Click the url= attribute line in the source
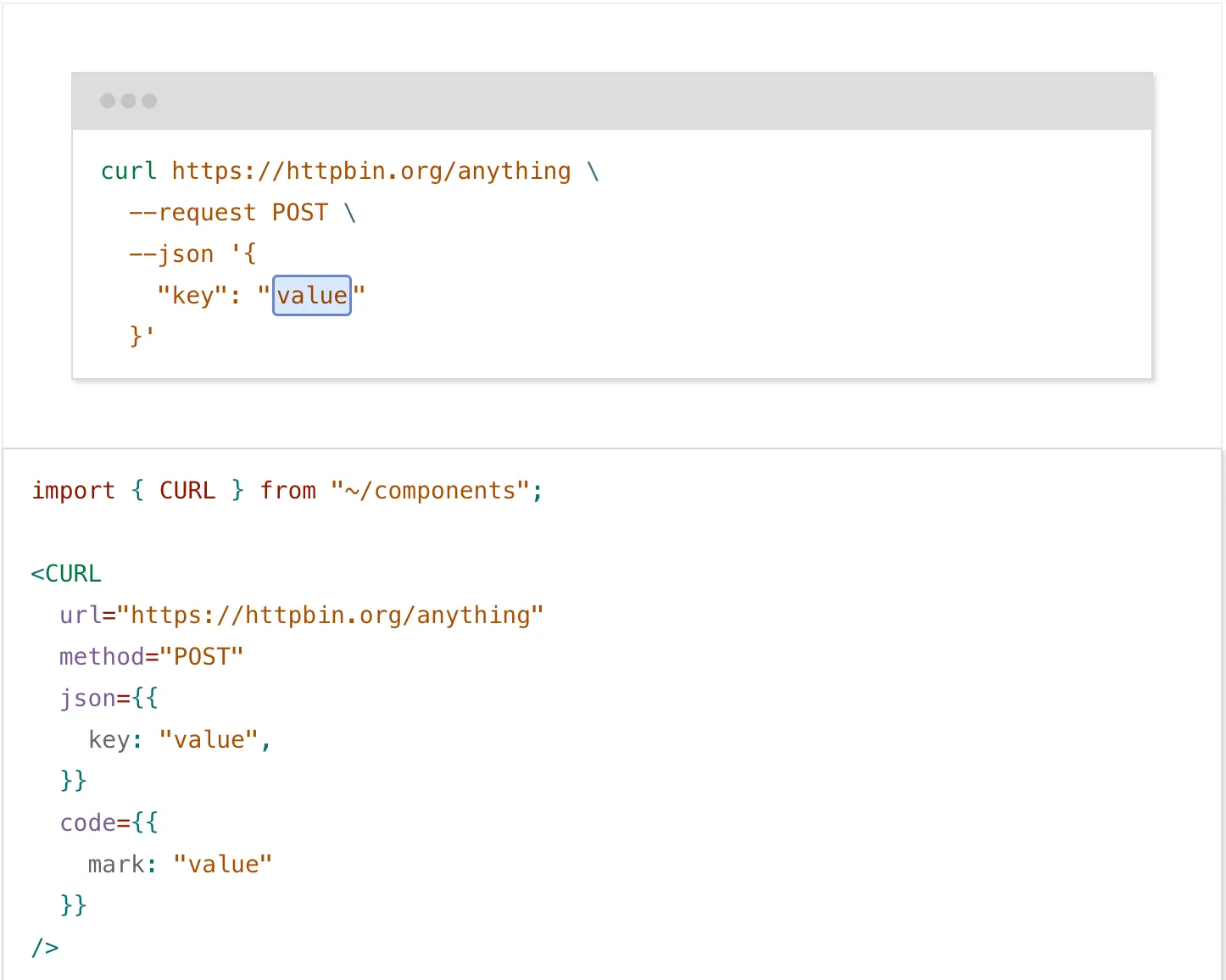1226x980 pixels. 302,615
